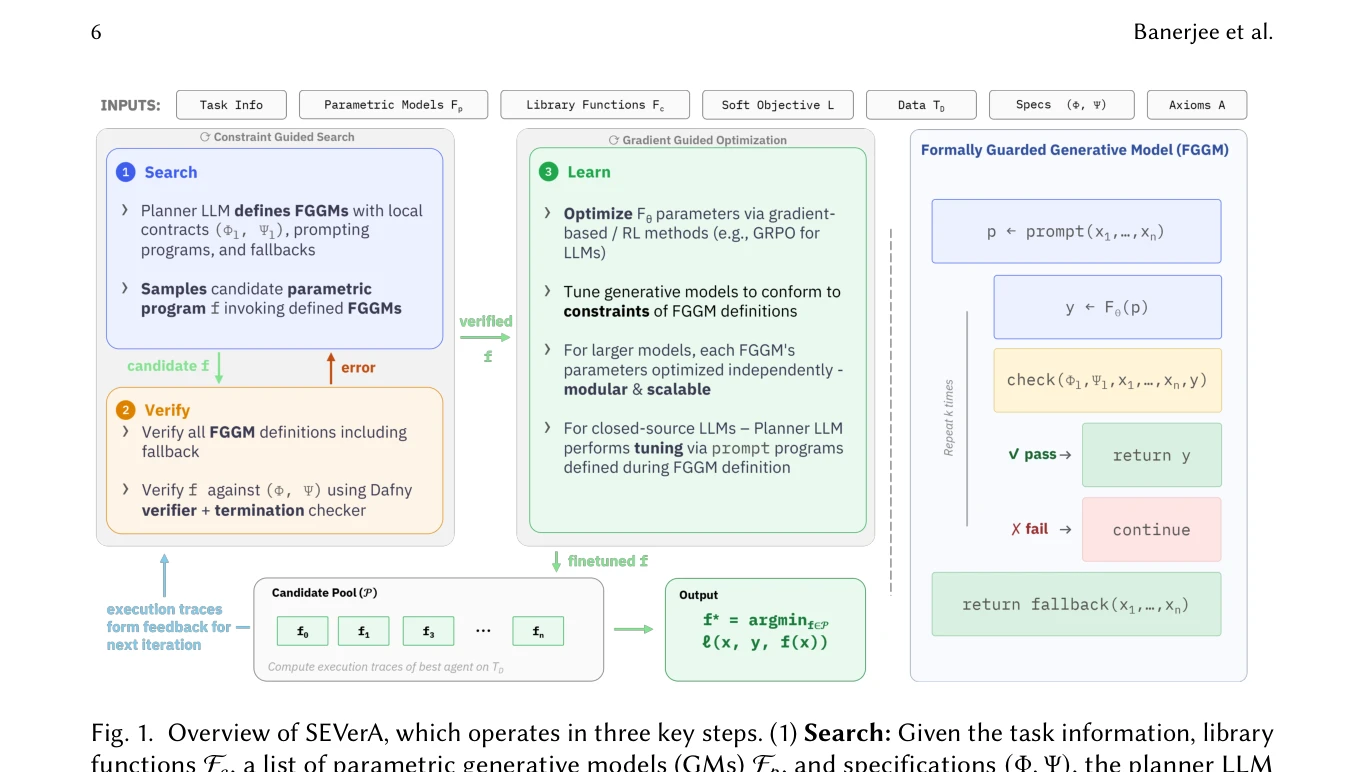Click the Specs (Φ, Ψ) box
This screenshot has width=1364, height=772.
tap(1061, 105)
